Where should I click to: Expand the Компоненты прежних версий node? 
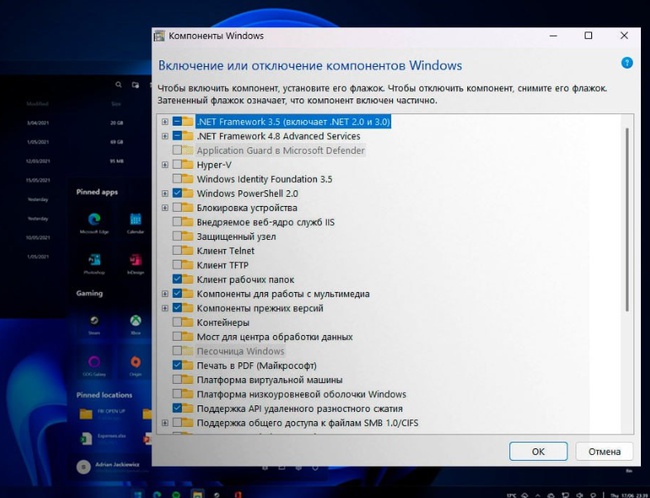165,308
